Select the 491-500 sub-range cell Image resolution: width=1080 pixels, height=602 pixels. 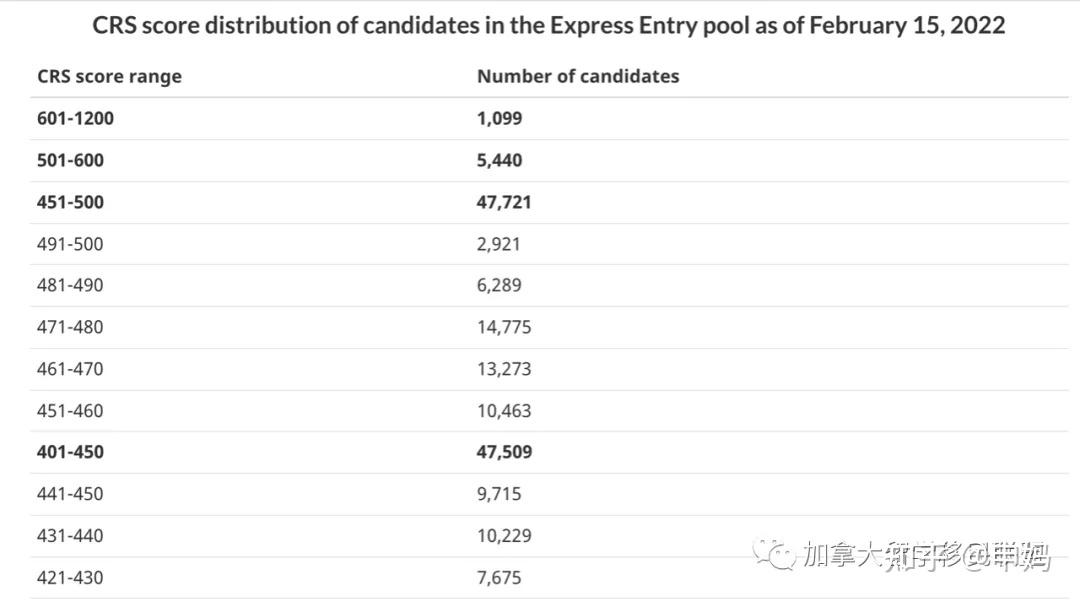pyautogui.click(x=70, y=244)
